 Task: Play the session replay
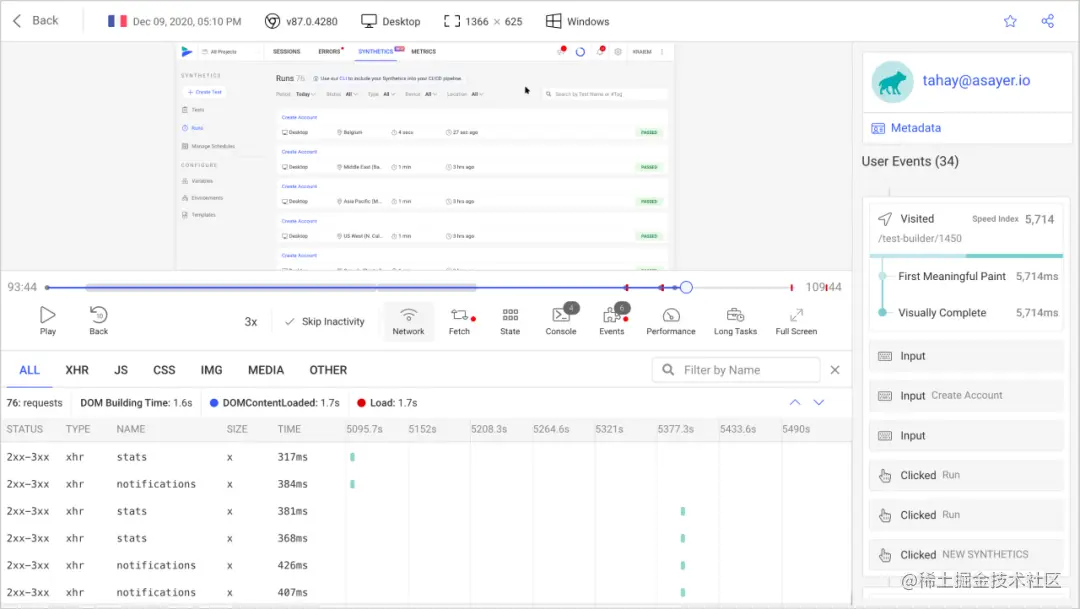(x=48, y=320)
